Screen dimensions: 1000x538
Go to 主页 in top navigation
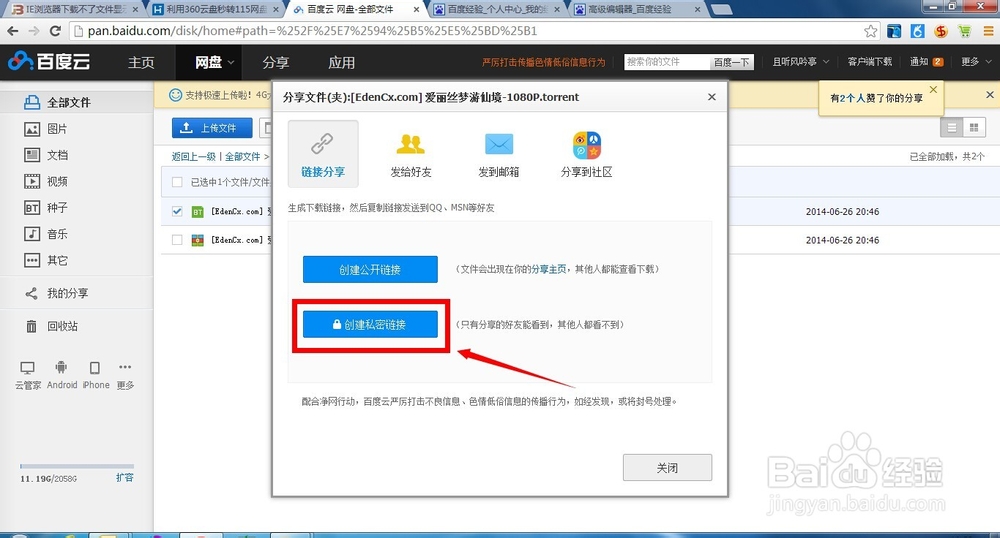pos(142,62)
